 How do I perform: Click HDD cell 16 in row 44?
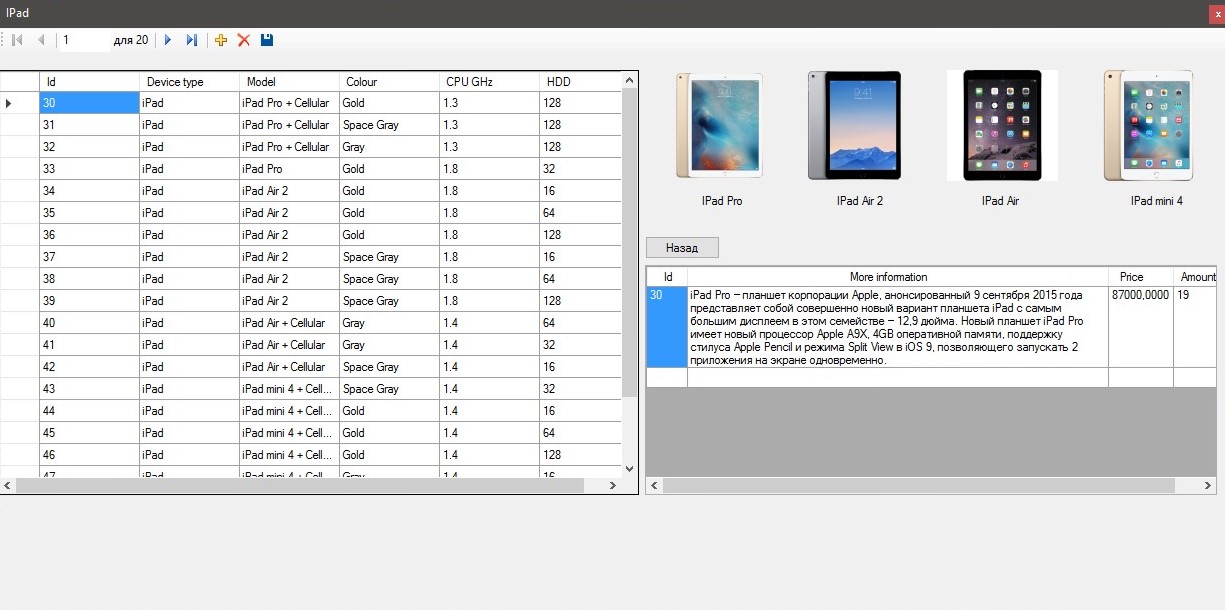click(580, 411)
